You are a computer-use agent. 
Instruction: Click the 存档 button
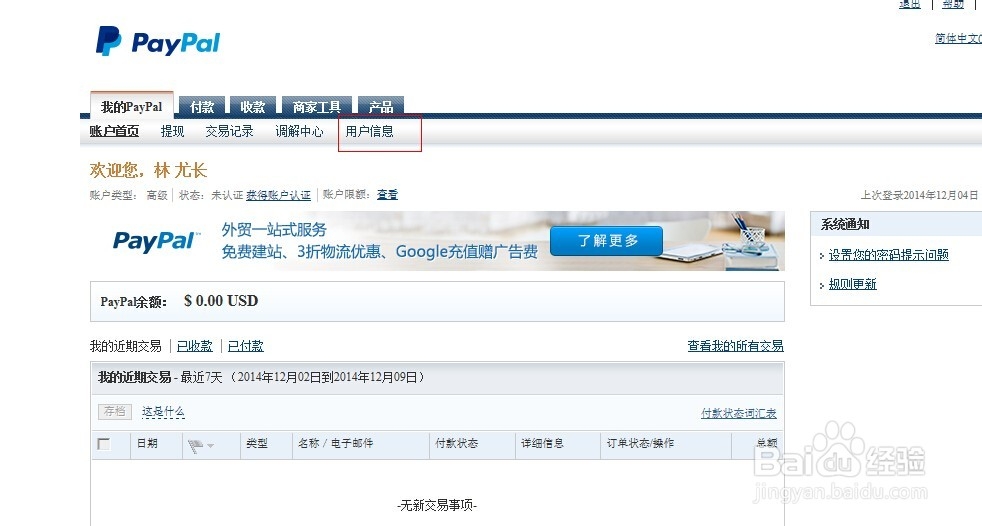(115, 411)
